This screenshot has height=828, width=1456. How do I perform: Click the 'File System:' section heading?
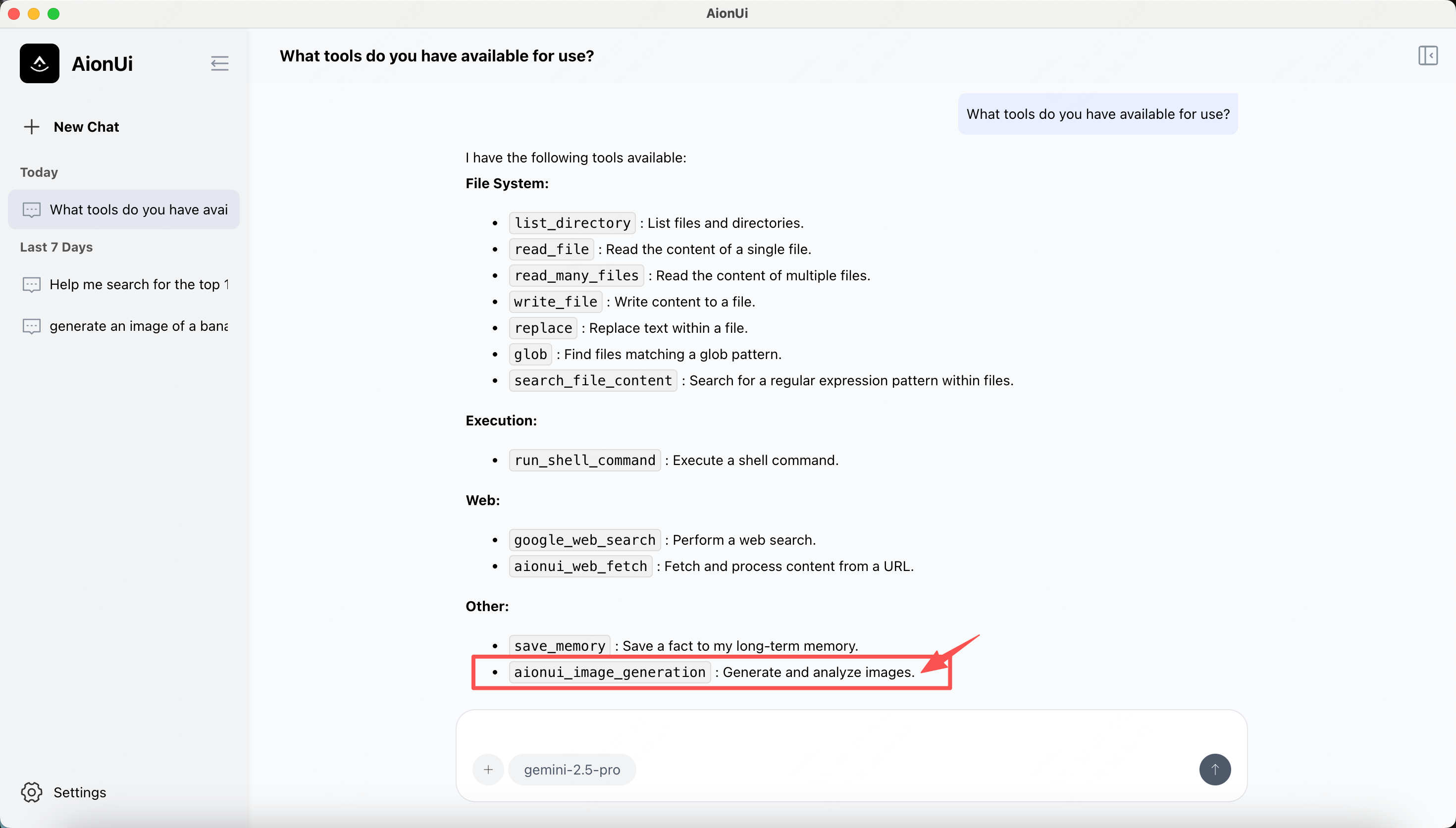[x=507, y=184]
